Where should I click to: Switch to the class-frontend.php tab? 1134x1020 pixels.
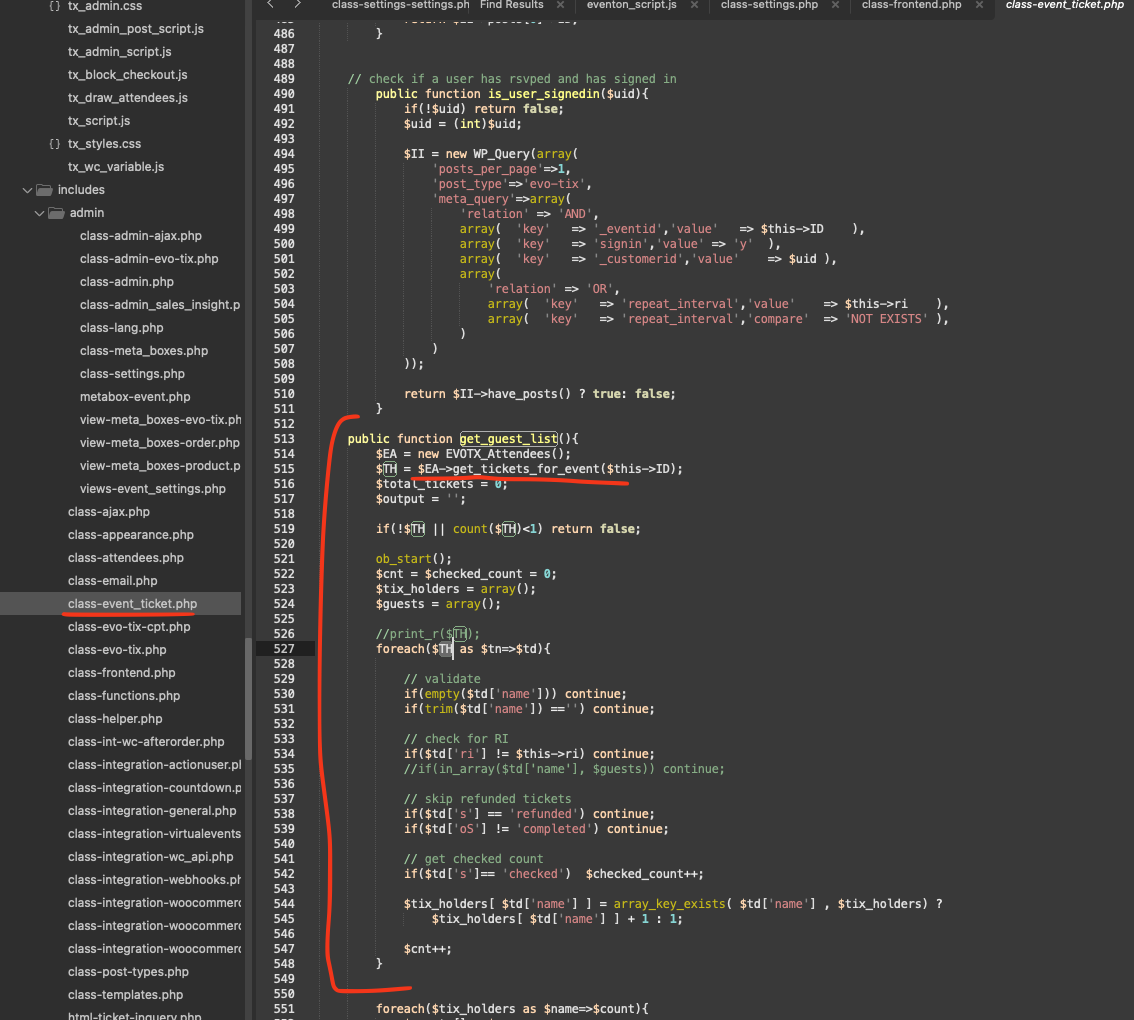pos(911,5)
